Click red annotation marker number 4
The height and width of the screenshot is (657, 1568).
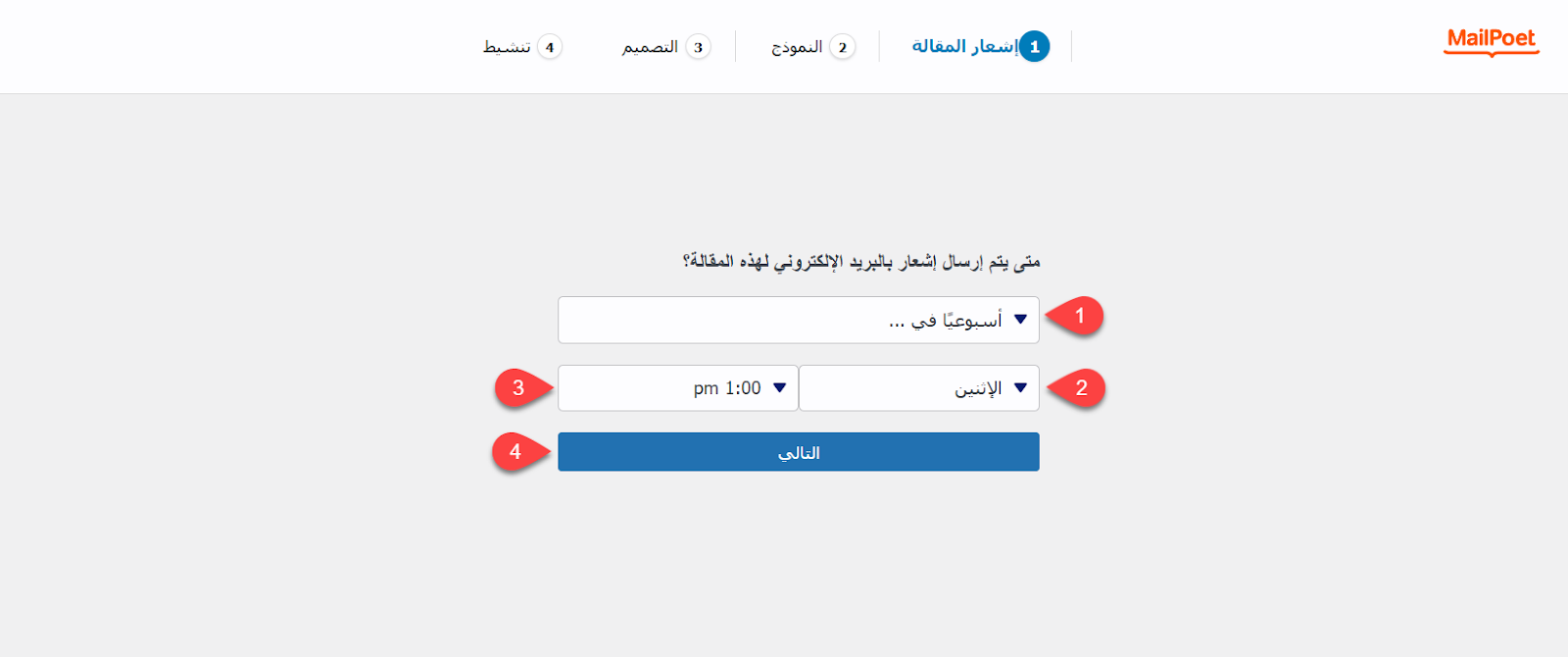click(515, 452)
